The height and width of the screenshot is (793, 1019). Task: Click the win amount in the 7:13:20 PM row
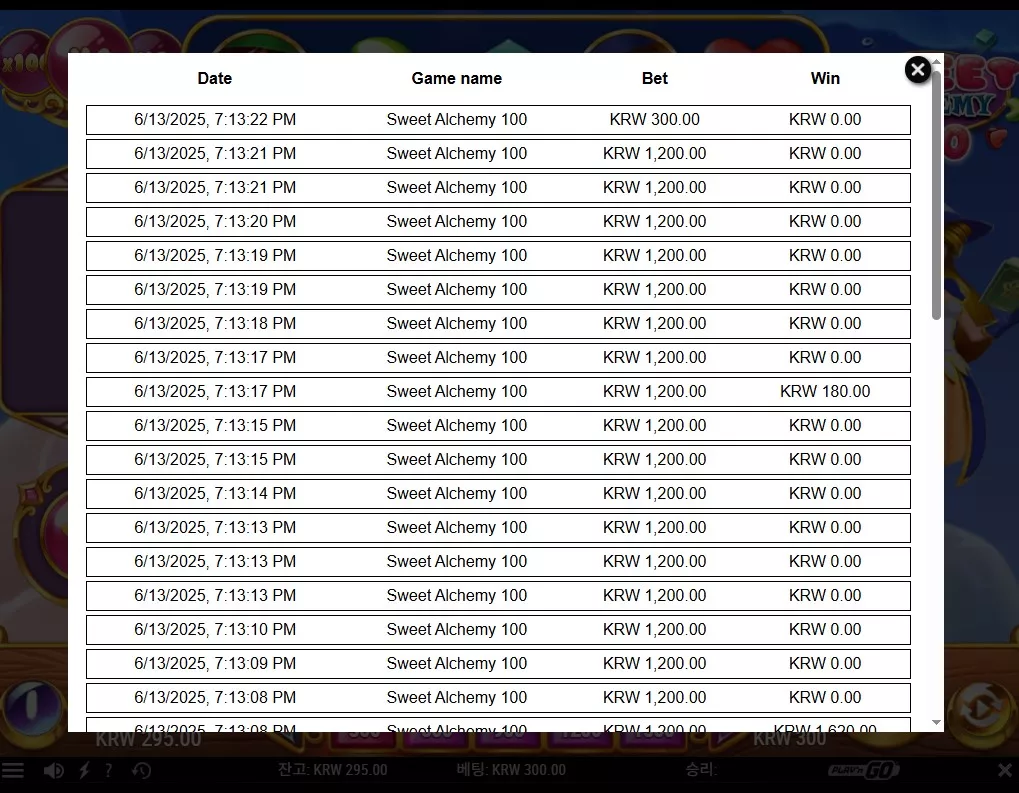coord(825,222)
